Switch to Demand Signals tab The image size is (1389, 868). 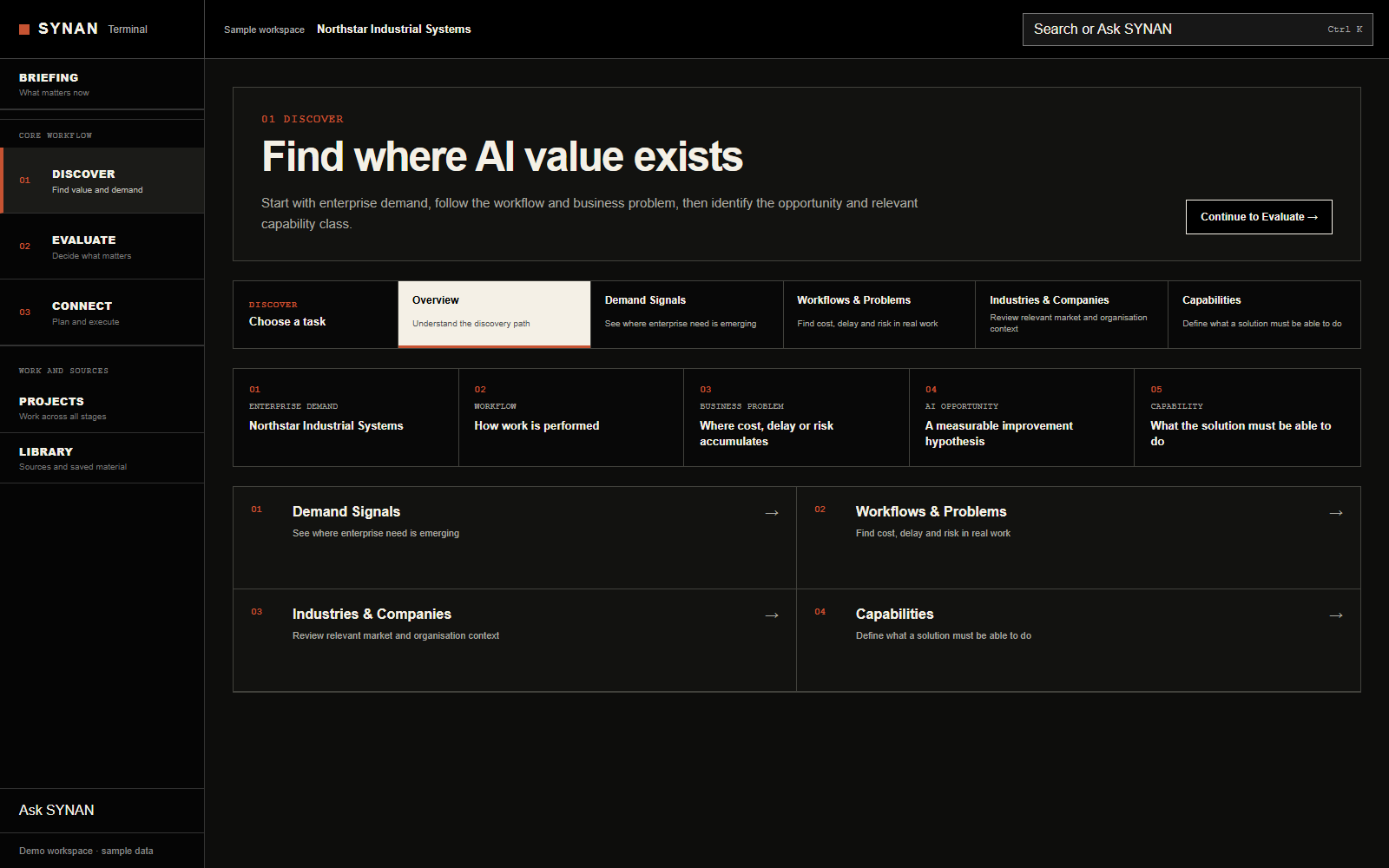[x=687, y=314]
